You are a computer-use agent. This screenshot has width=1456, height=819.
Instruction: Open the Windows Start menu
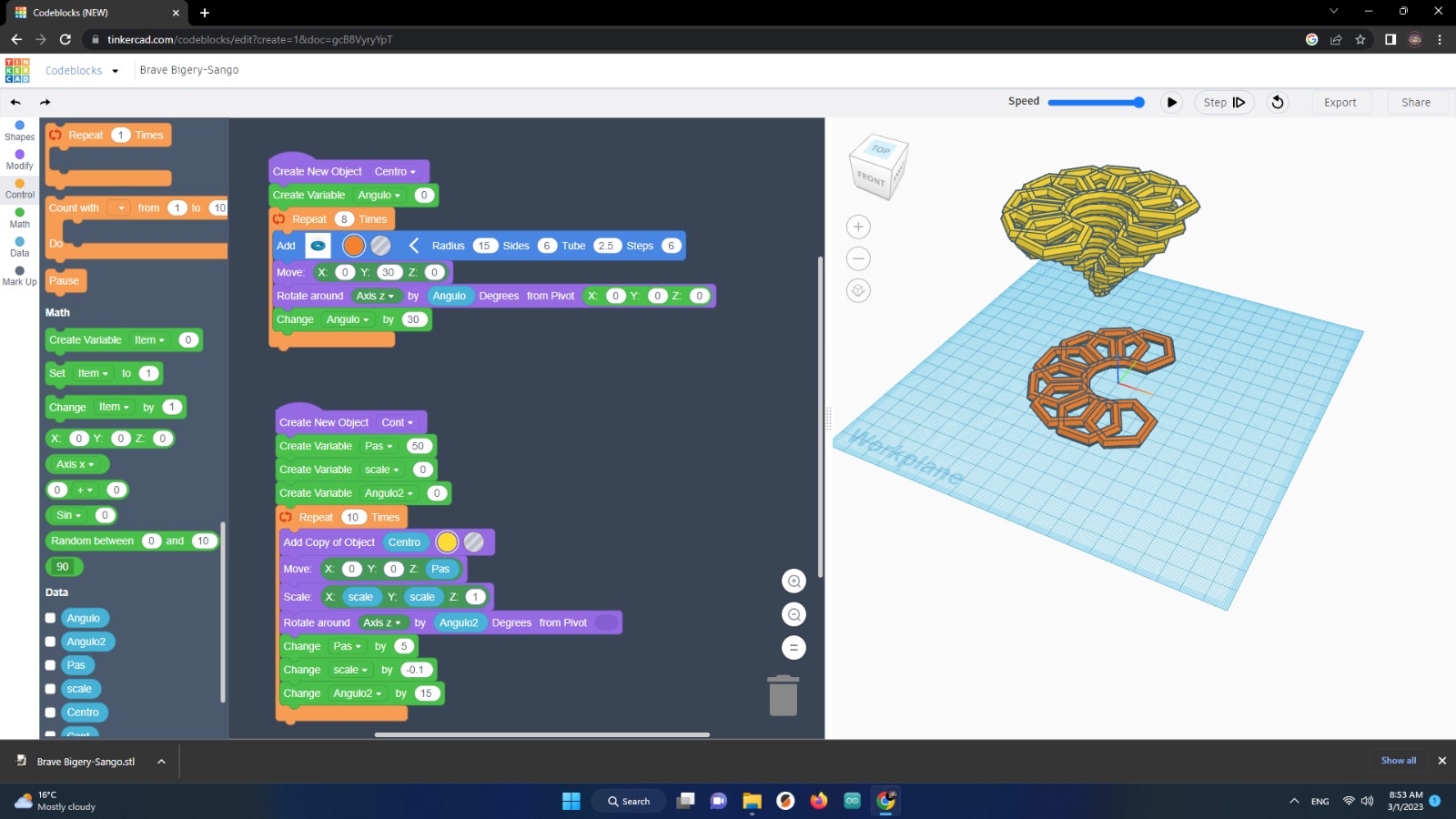(571, 801)
